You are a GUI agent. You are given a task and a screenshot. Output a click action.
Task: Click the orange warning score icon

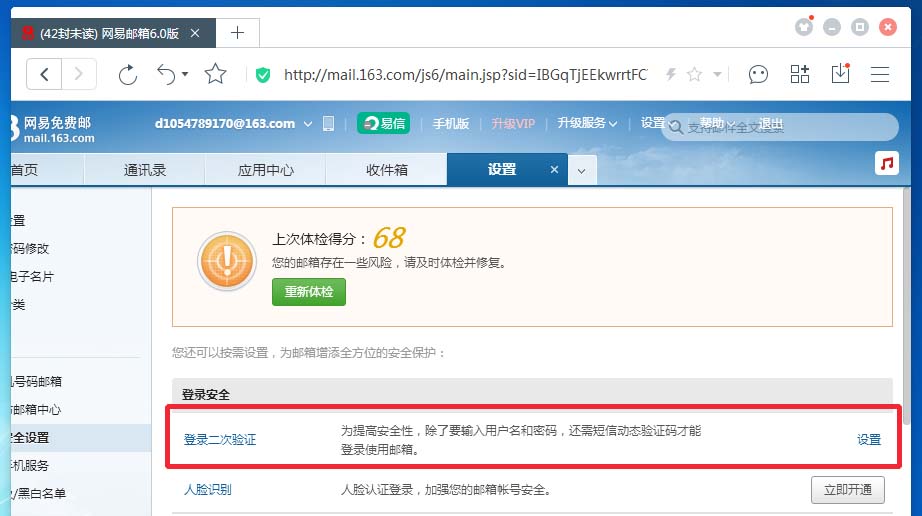click(227, 260)
